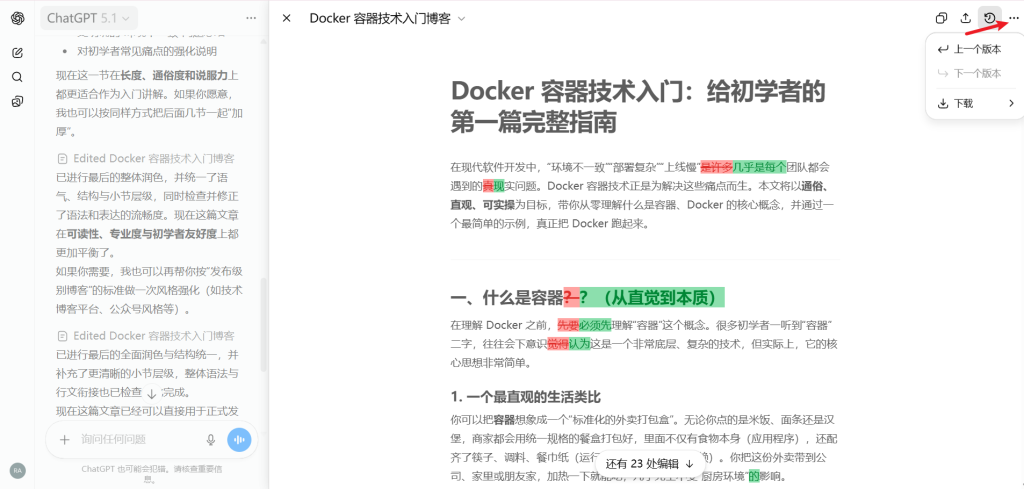Click heading 一、什么是容器

[507, 298]
